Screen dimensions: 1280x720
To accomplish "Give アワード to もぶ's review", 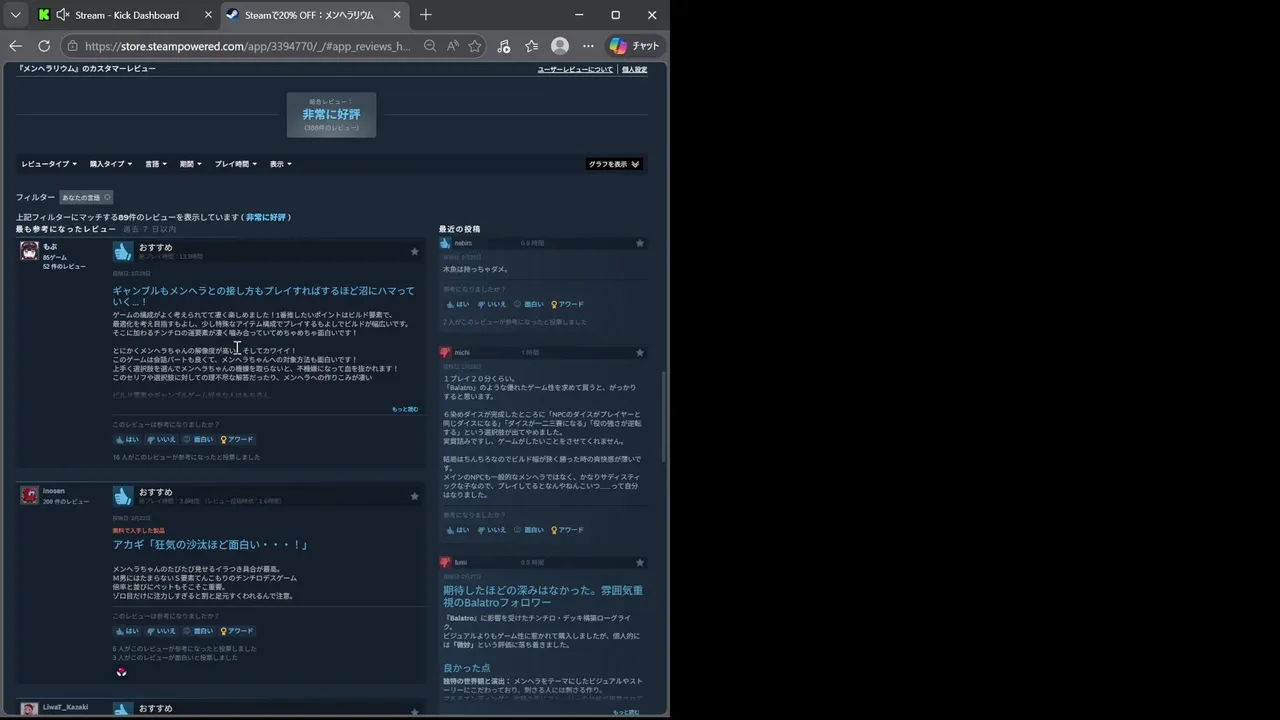I will (237, 439).
